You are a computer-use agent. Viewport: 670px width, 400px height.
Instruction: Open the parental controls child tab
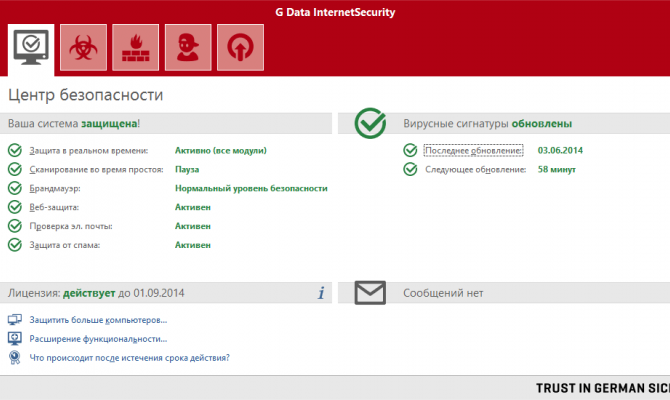coord(188,47)
